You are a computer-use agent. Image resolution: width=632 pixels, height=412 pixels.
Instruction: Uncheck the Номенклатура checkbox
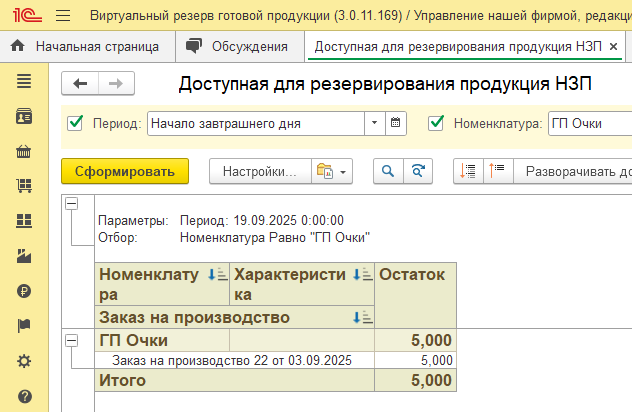click(436, 123)
